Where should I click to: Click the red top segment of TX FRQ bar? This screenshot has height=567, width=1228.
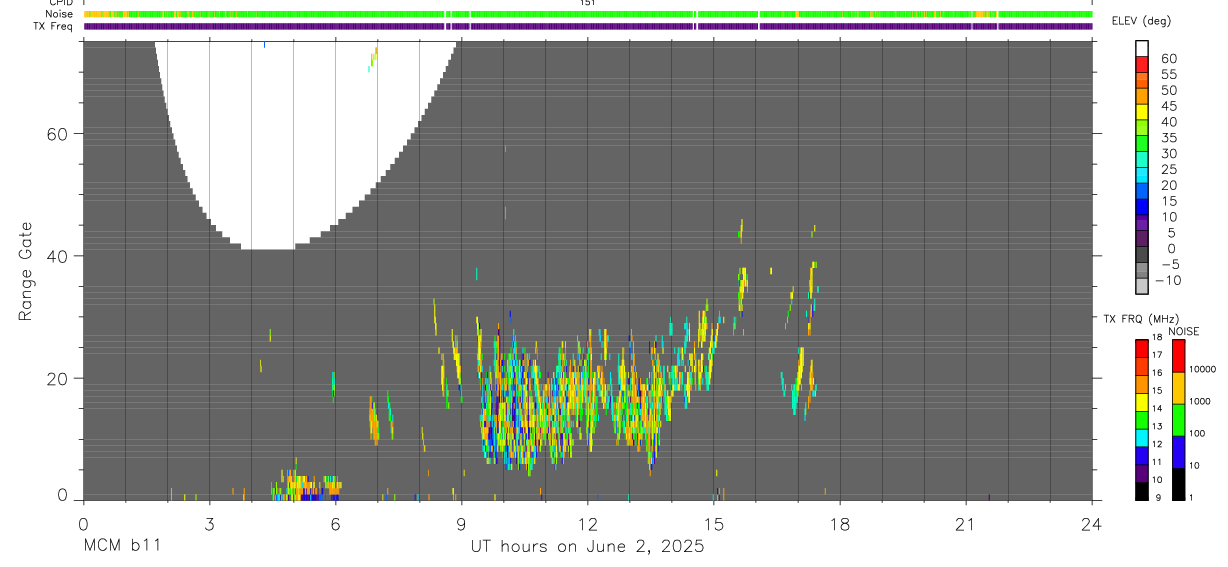1142,348
